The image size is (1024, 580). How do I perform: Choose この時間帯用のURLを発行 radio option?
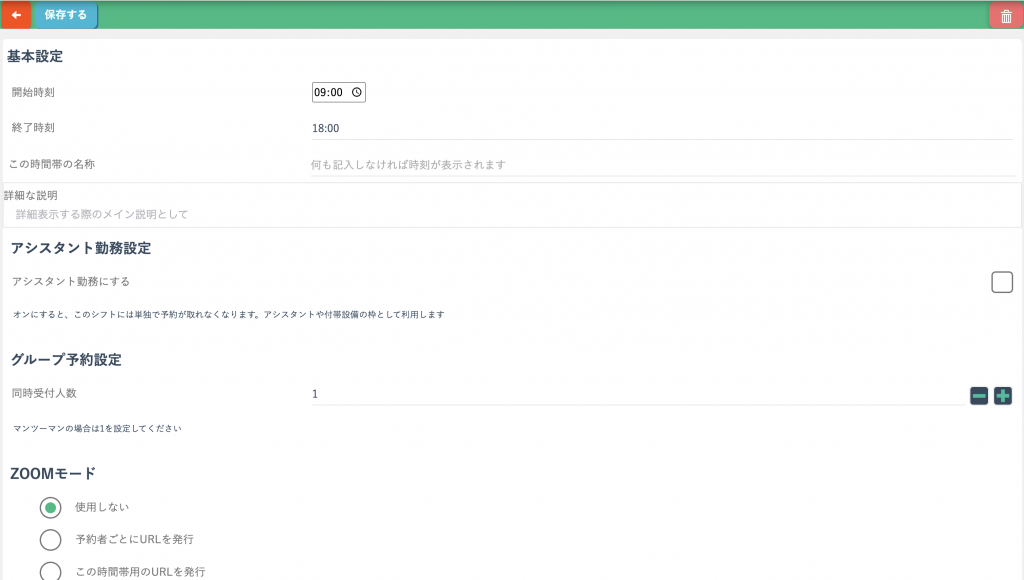point(50,571)
